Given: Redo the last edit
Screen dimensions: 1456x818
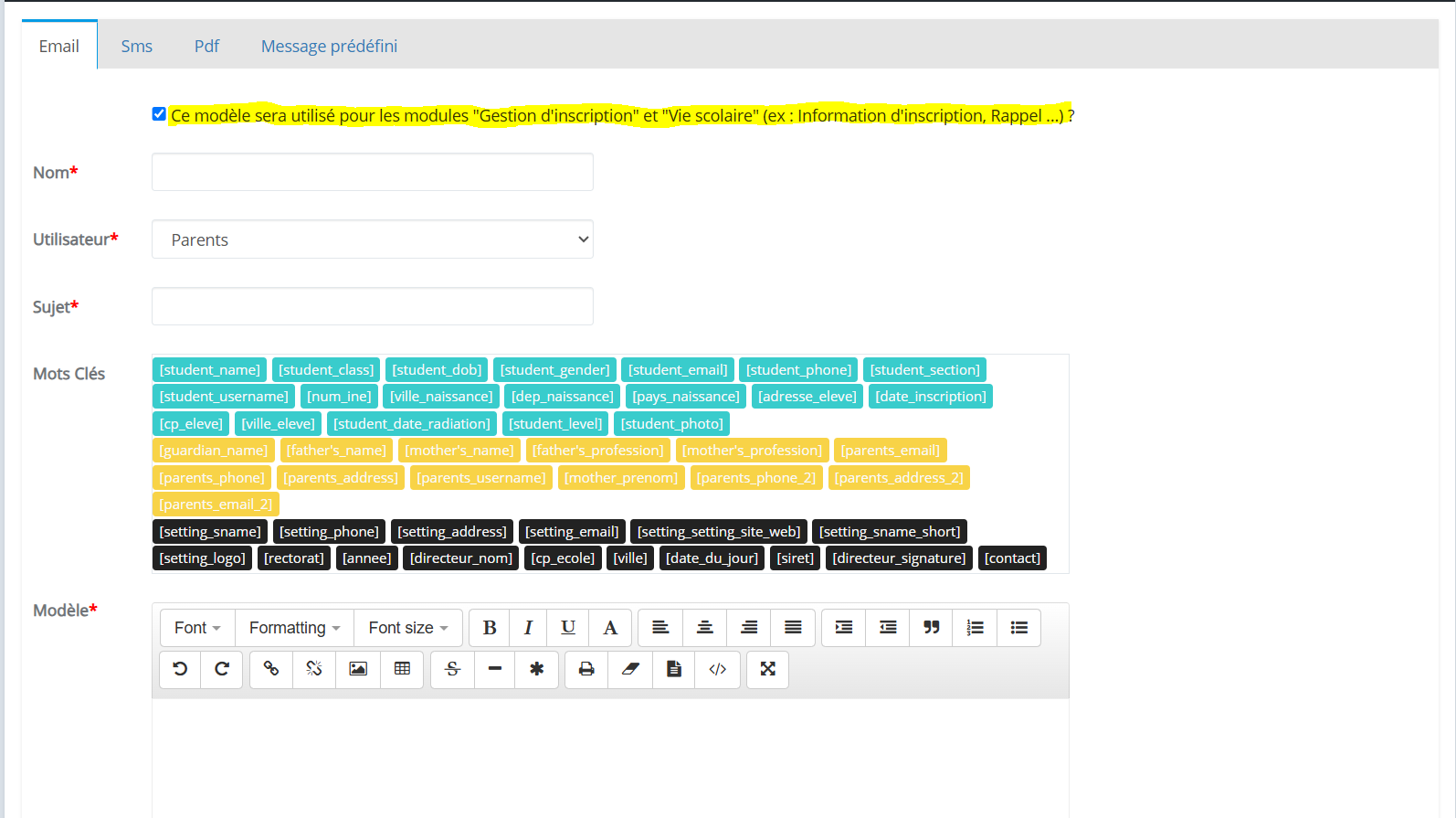Looking at the screenshot, I should point(222,669).
